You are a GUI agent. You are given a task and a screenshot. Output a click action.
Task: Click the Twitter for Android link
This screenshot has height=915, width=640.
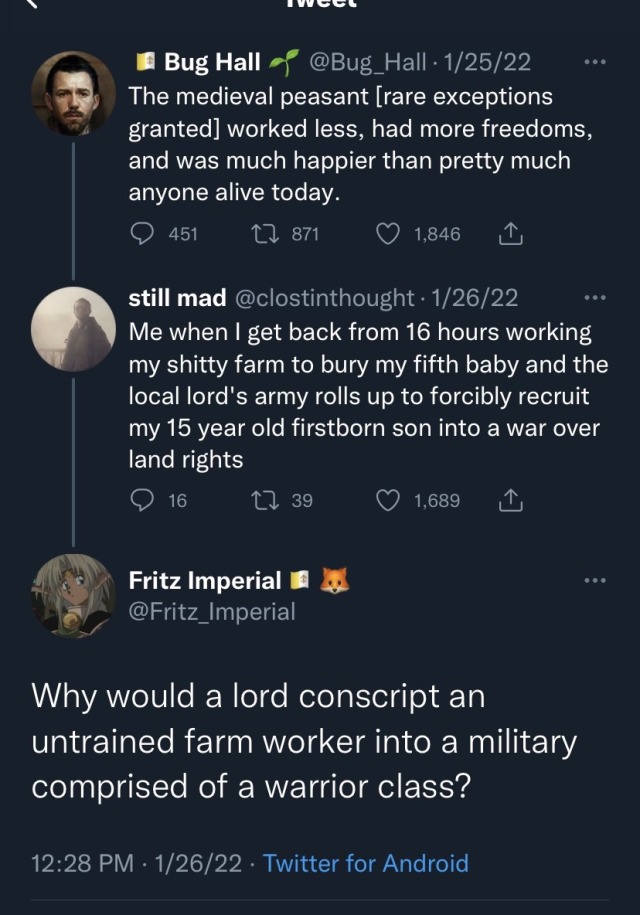pyautogui.click(x=365, y=862)
